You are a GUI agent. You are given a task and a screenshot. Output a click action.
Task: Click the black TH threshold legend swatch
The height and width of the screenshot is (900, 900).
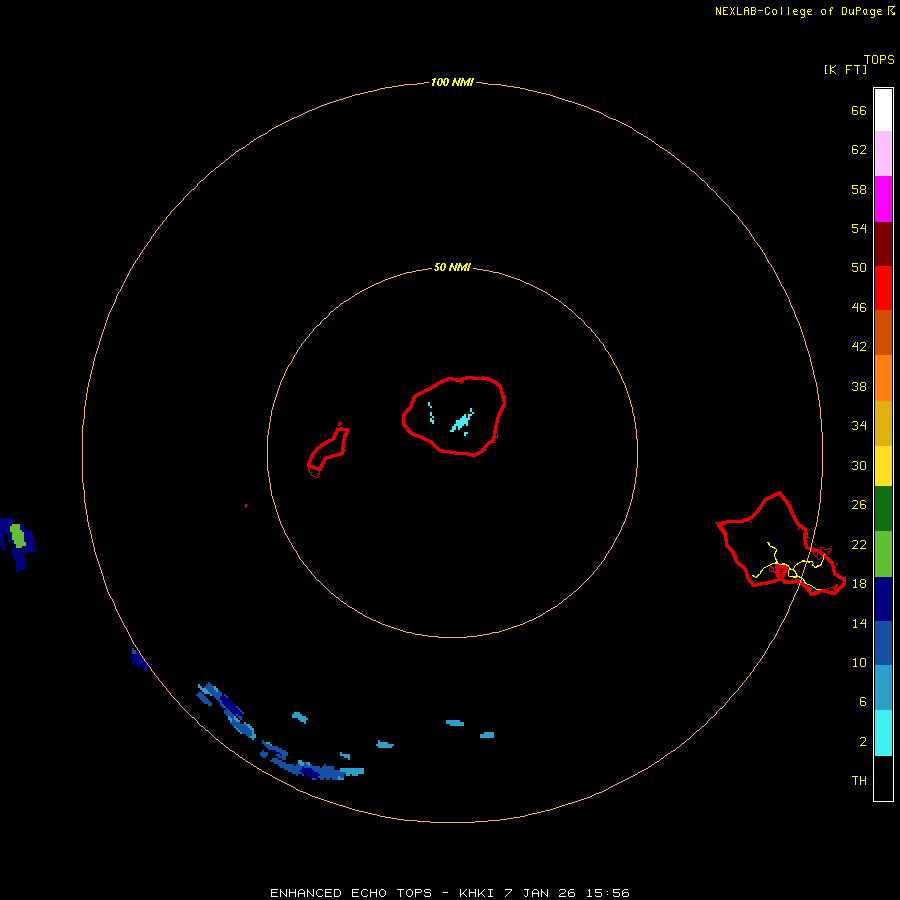tap(883, 778)
